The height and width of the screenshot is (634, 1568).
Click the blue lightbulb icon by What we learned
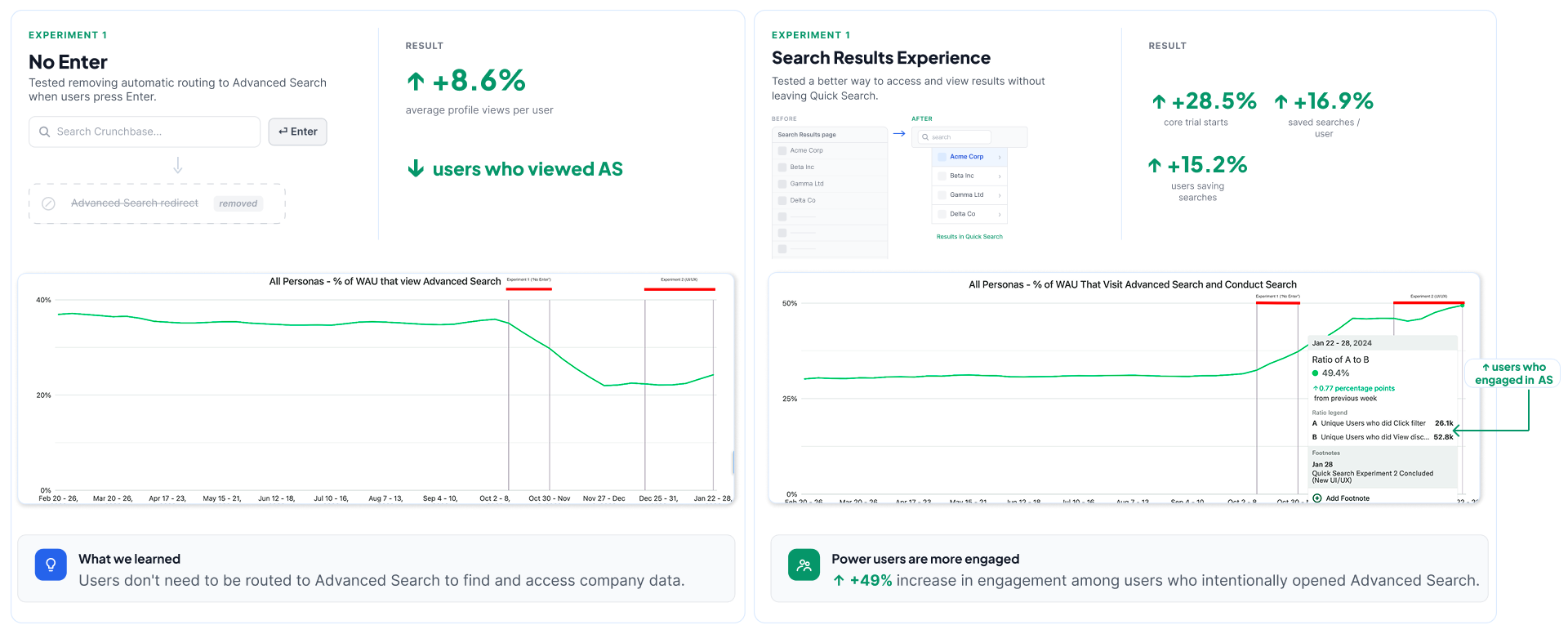(x=51, y=565)
